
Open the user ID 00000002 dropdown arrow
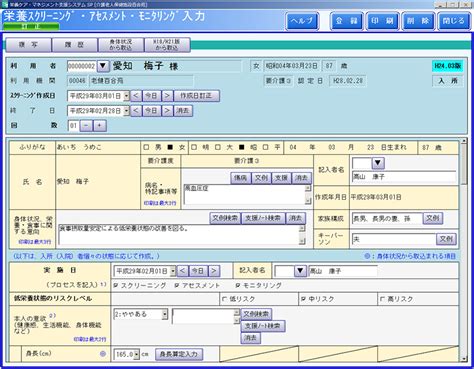click(103, 66)
